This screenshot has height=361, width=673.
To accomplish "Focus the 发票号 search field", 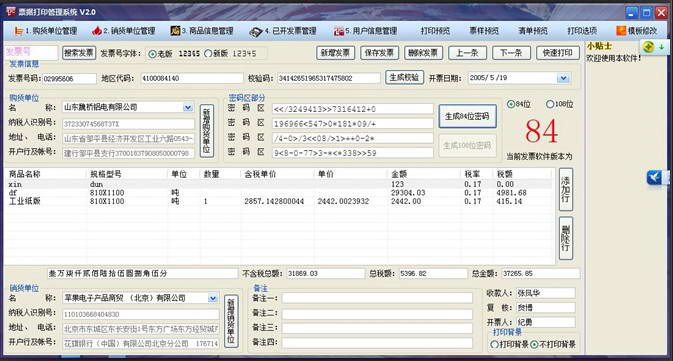I will point(31,53).
